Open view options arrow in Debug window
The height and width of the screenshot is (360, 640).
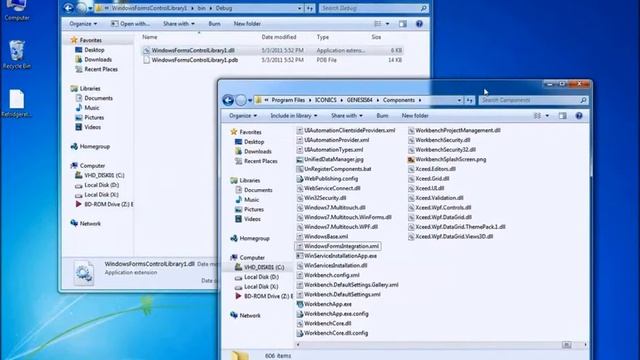coord(387,24)
